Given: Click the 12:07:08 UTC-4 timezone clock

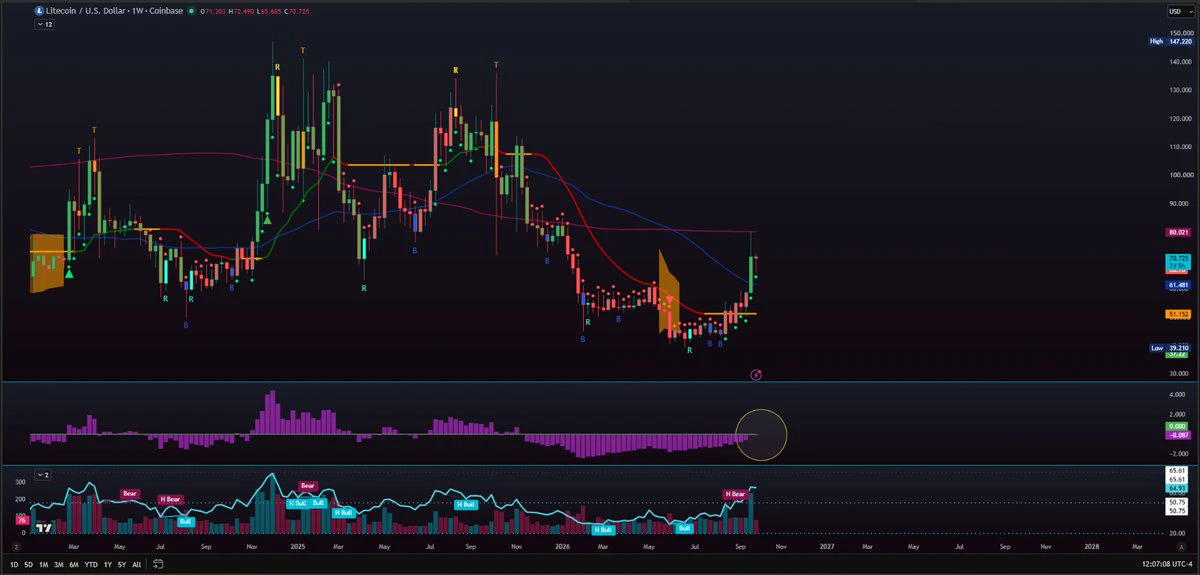Looking at the screenshot, I should coord(1167,564).
